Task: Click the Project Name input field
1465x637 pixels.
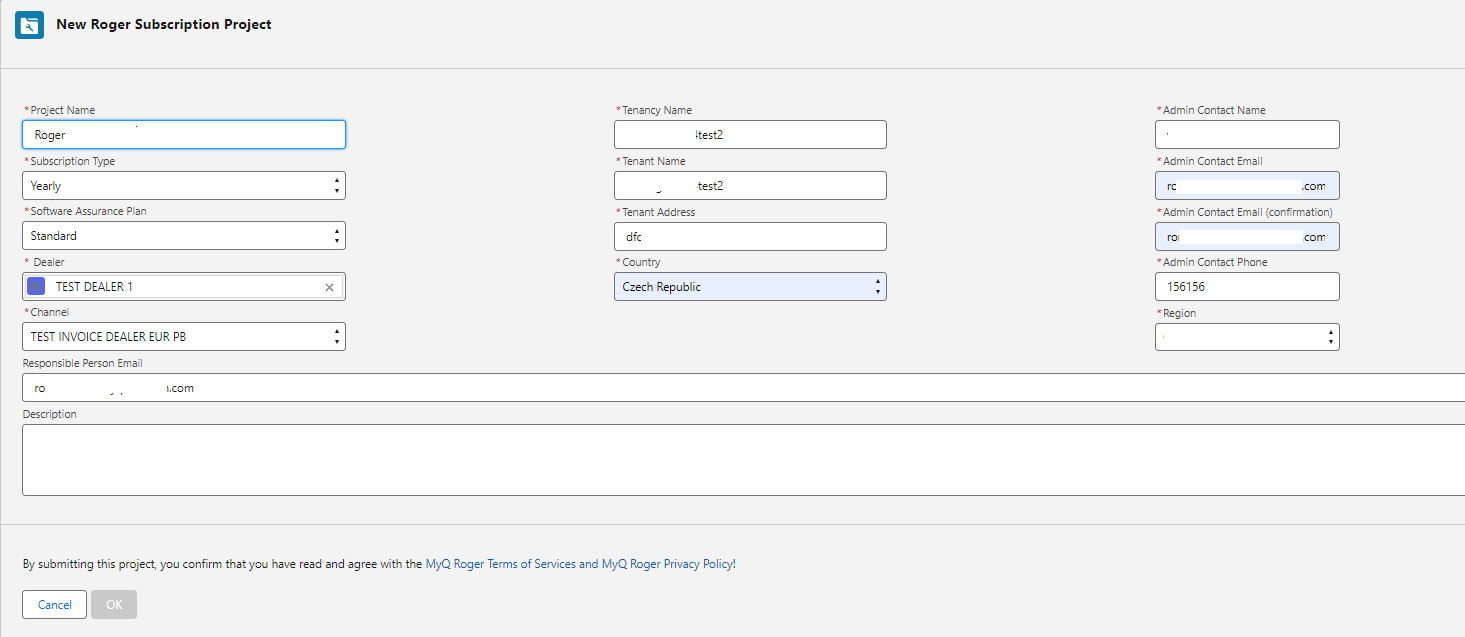Action: coord(184,135)
